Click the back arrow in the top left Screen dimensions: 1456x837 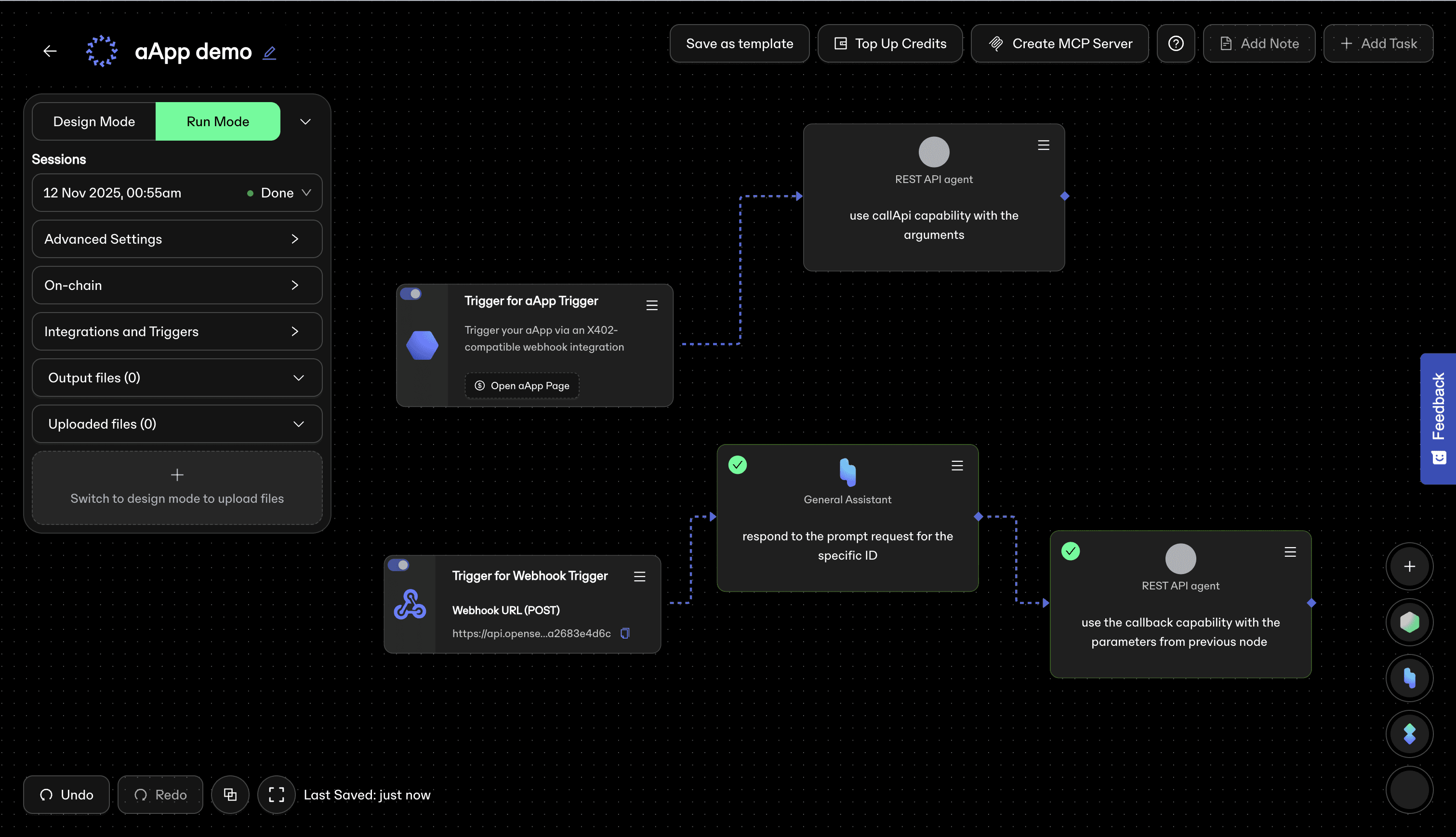tap(50, 51)
